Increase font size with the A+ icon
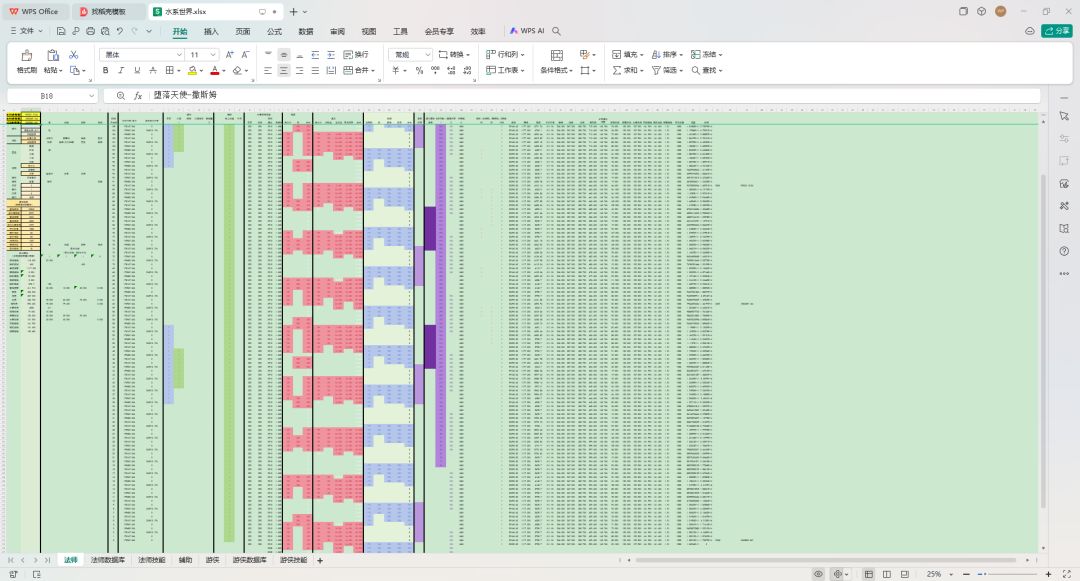Screen dimensions: 1080x581 point(229,54)
